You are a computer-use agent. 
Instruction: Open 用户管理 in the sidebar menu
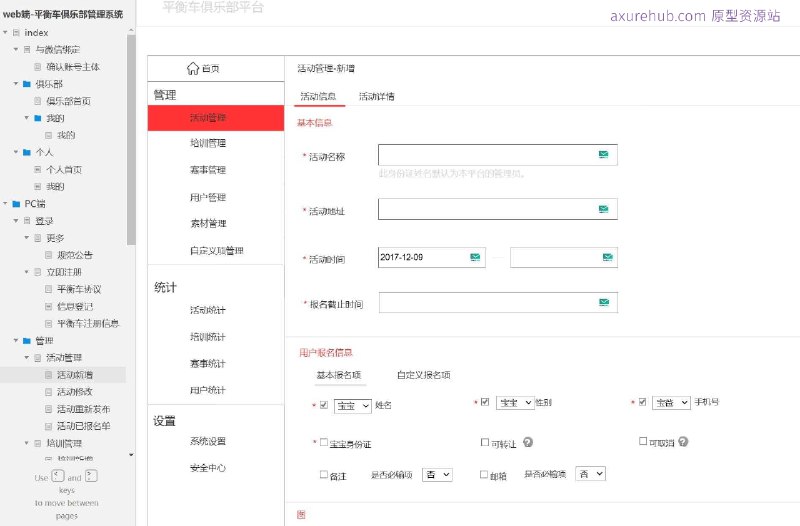(208, 197)
